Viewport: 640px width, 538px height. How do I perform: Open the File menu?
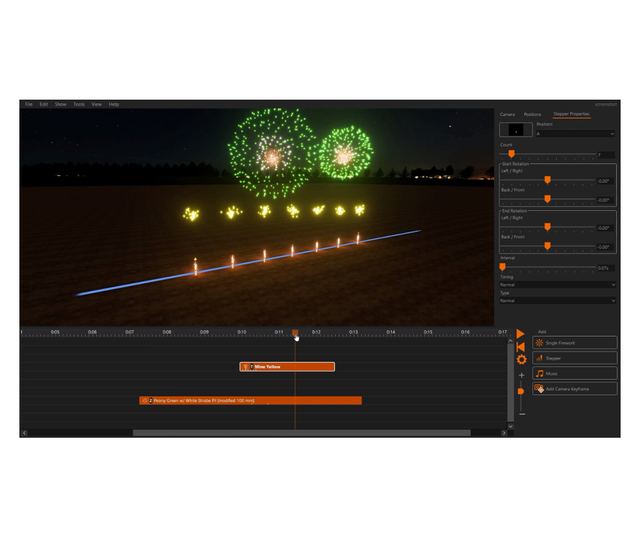[29, 104]
